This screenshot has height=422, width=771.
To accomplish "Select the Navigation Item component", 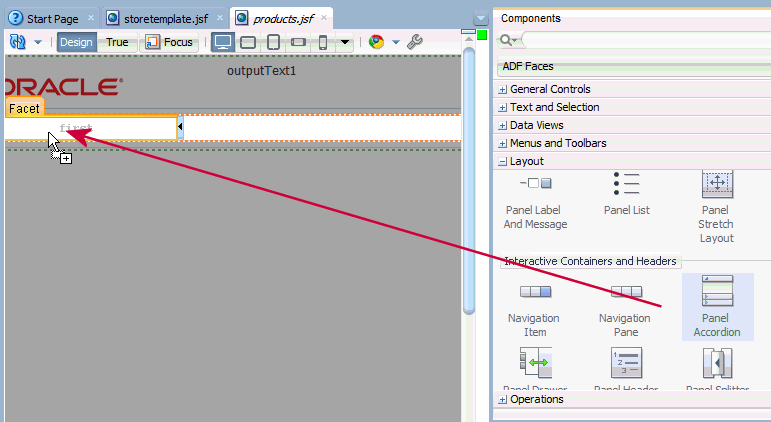I will point(535,311).
